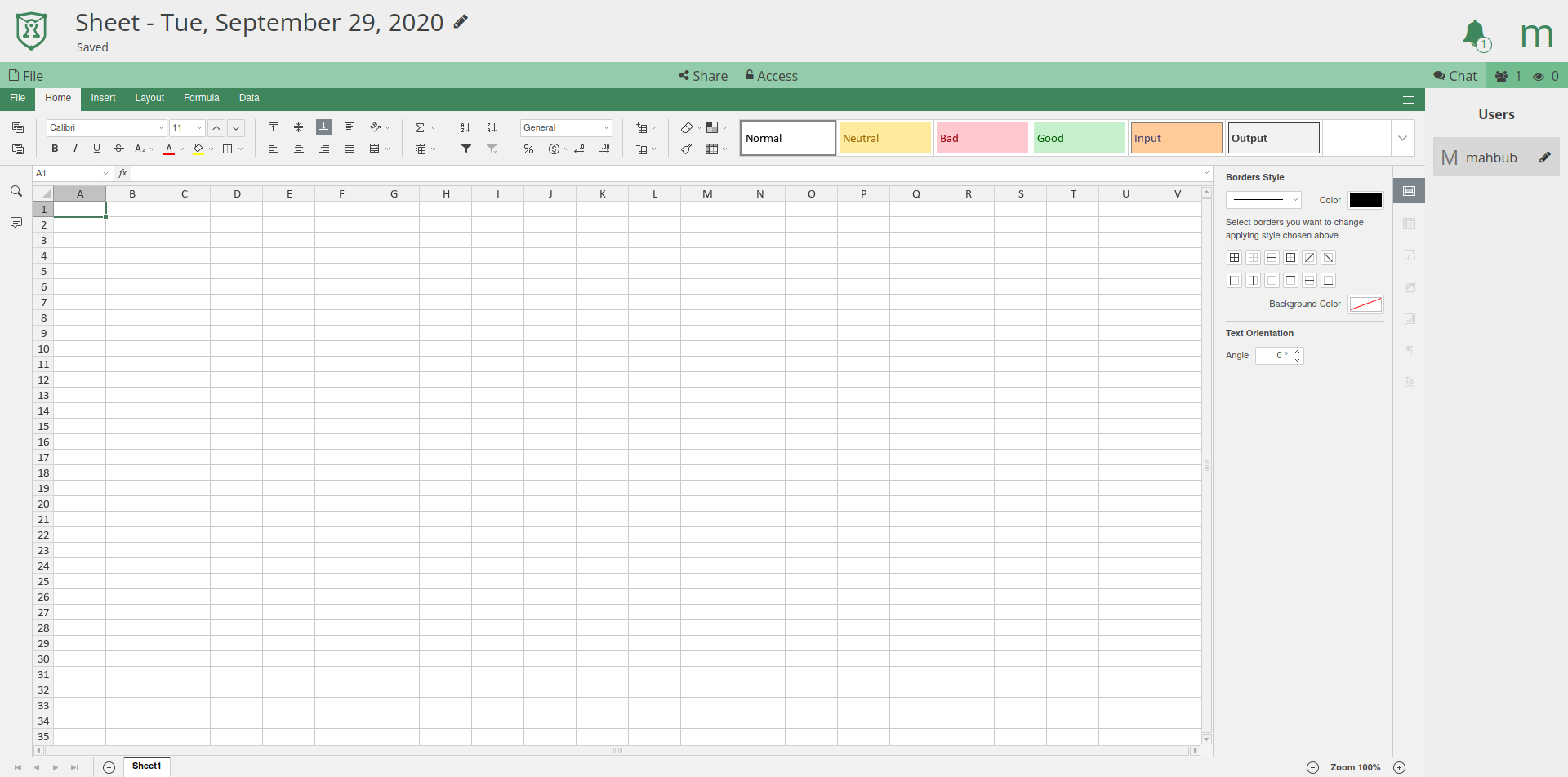The image size is (1568, 777).
Task: Switch to the Formula tab
Action: coord(202,98)
